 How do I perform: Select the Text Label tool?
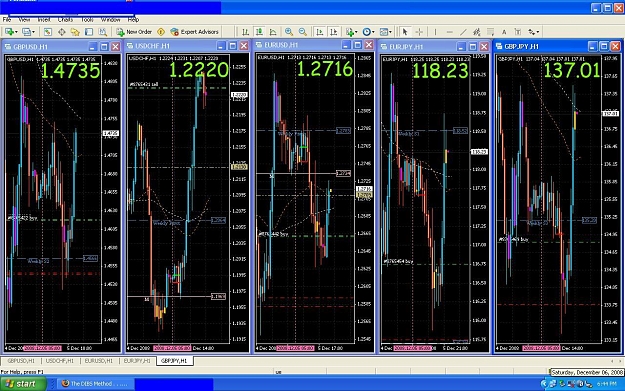point(517,32)
